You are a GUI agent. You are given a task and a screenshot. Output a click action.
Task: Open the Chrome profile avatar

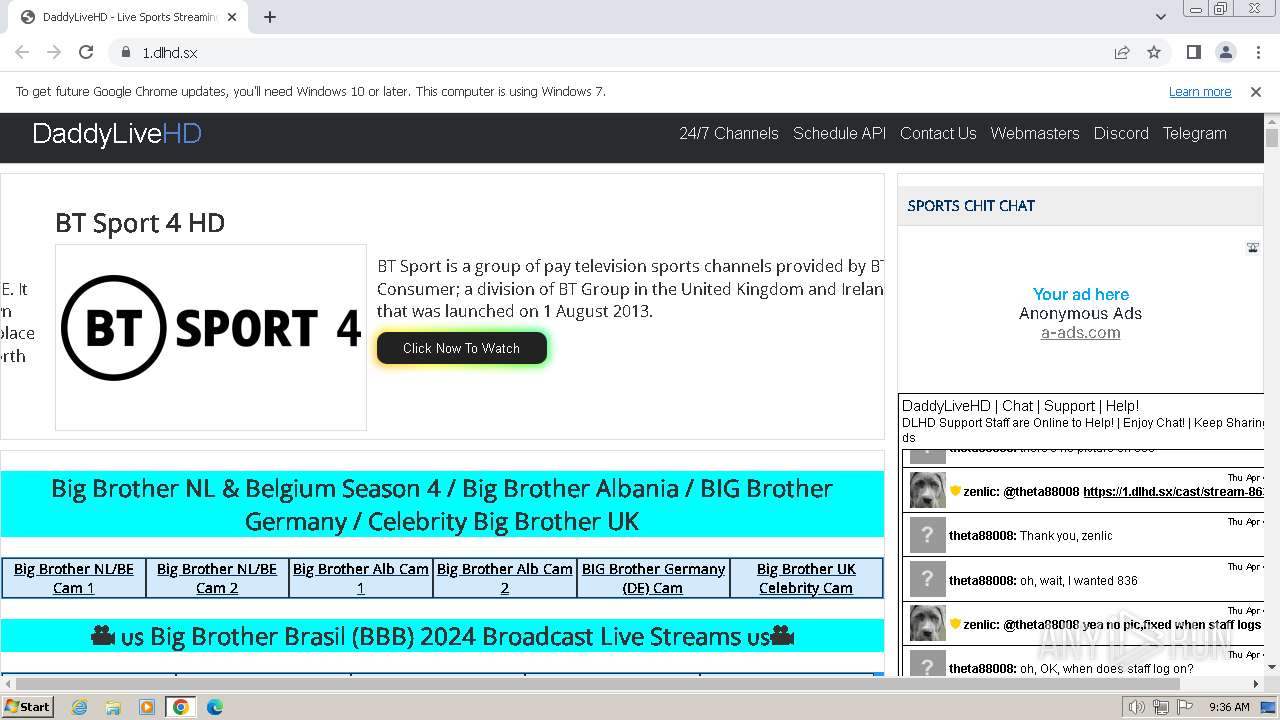pos(1225,52)
